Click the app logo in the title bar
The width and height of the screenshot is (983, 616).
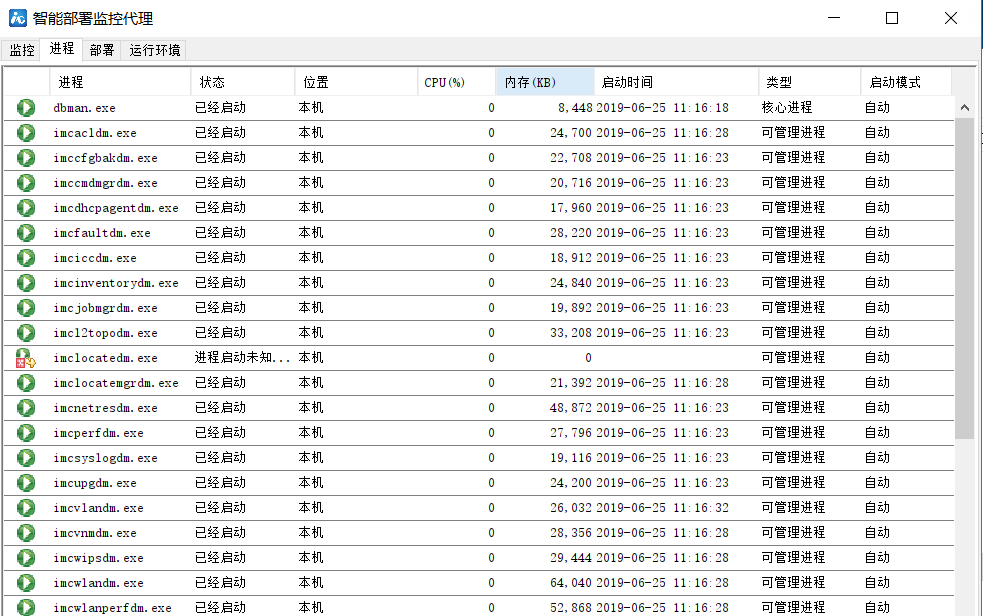coord(18,18)
